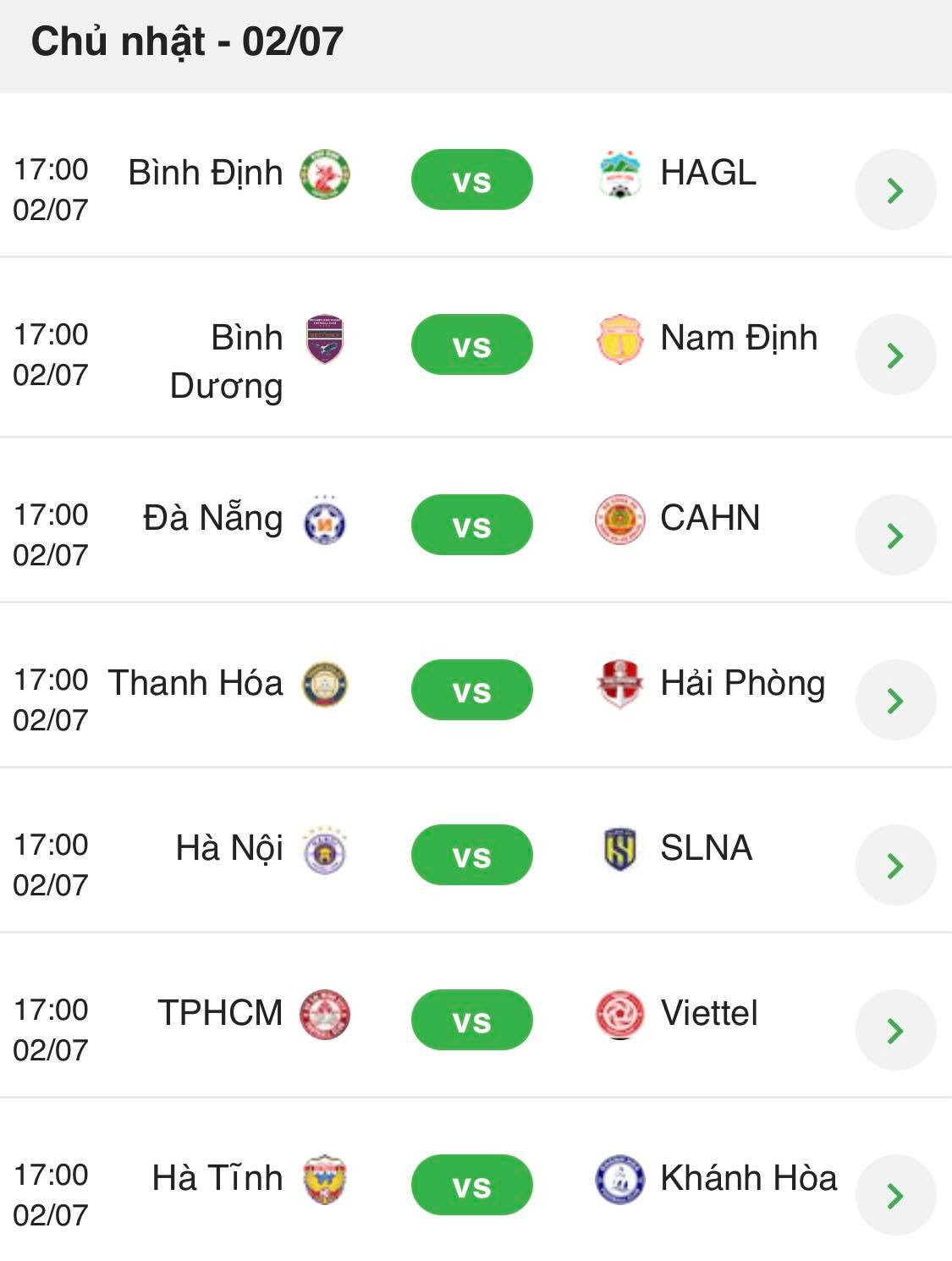This screenshot has height=1261, width=952.
Task: Select the Thanh Hóa team name
Action: tap(195, 683)
